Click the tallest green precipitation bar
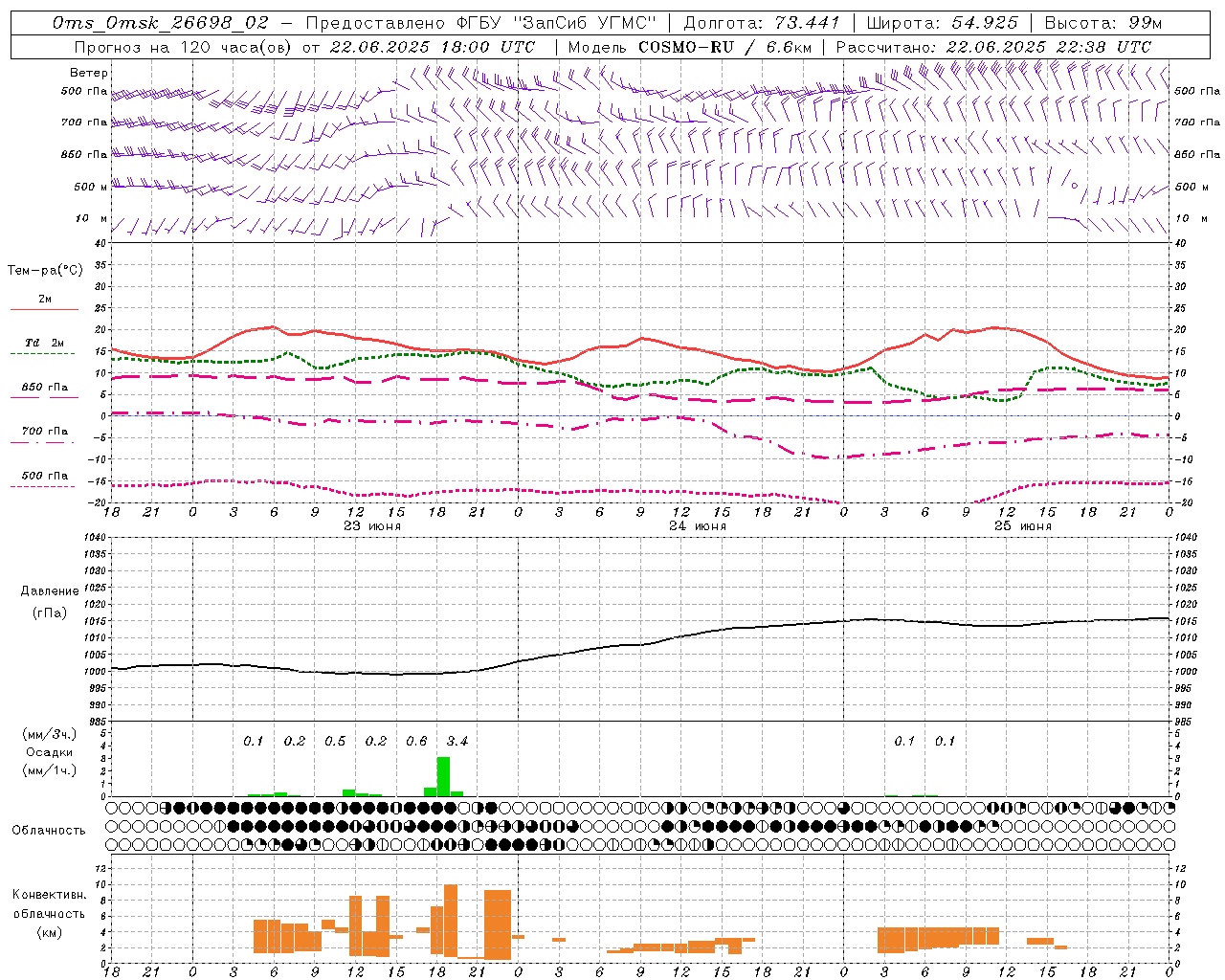Viewport: 1225px width, 980px height. click(x=443, y=776)
